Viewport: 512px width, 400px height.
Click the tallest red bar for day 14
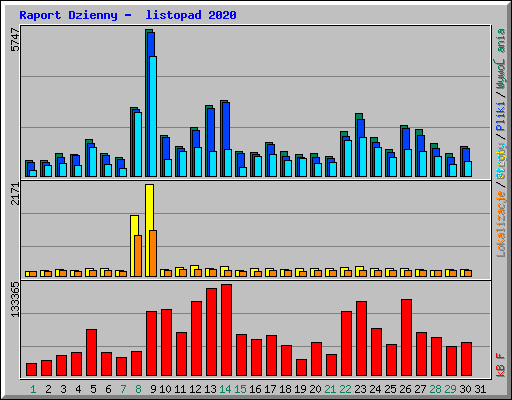point(226,330)
